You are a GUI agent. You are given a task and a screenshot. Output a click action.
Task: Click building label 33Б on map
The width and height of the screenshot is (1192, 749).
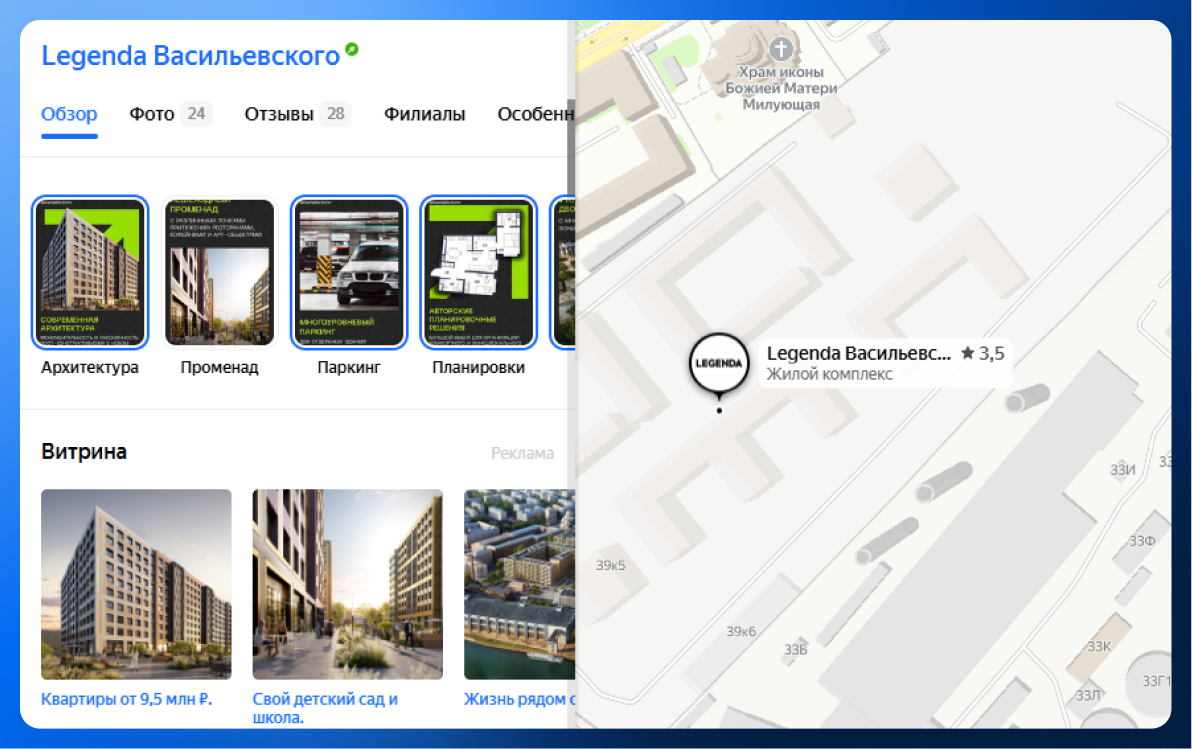(796, 649)
